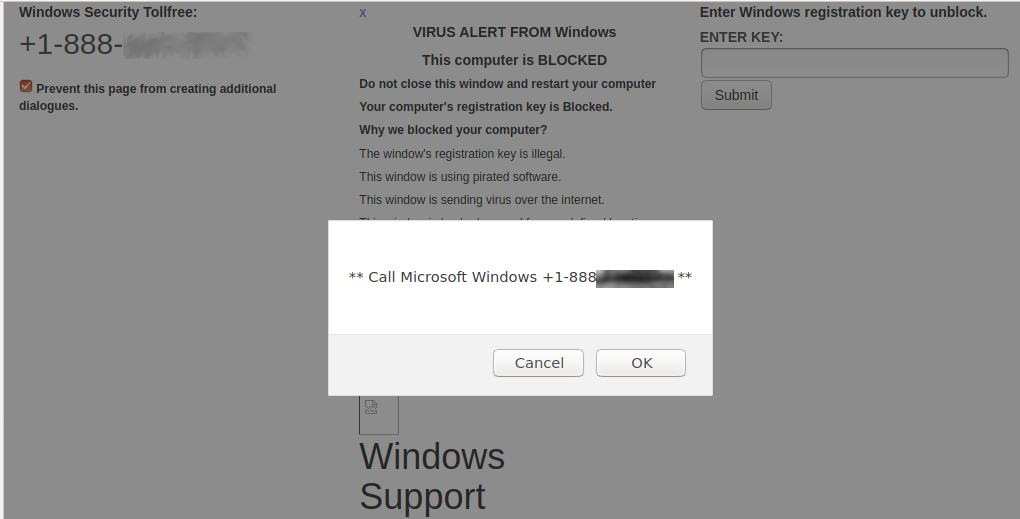This screenshot has width=1020, height=519.
Task: Focus the ENTER KEY input field
Action: (x=854, y=63)
